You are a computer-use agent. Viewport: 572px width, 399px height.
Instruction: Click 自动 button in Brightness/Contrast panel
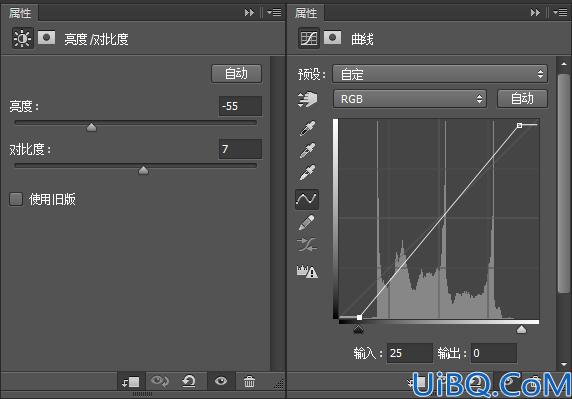tap(236, 74)
